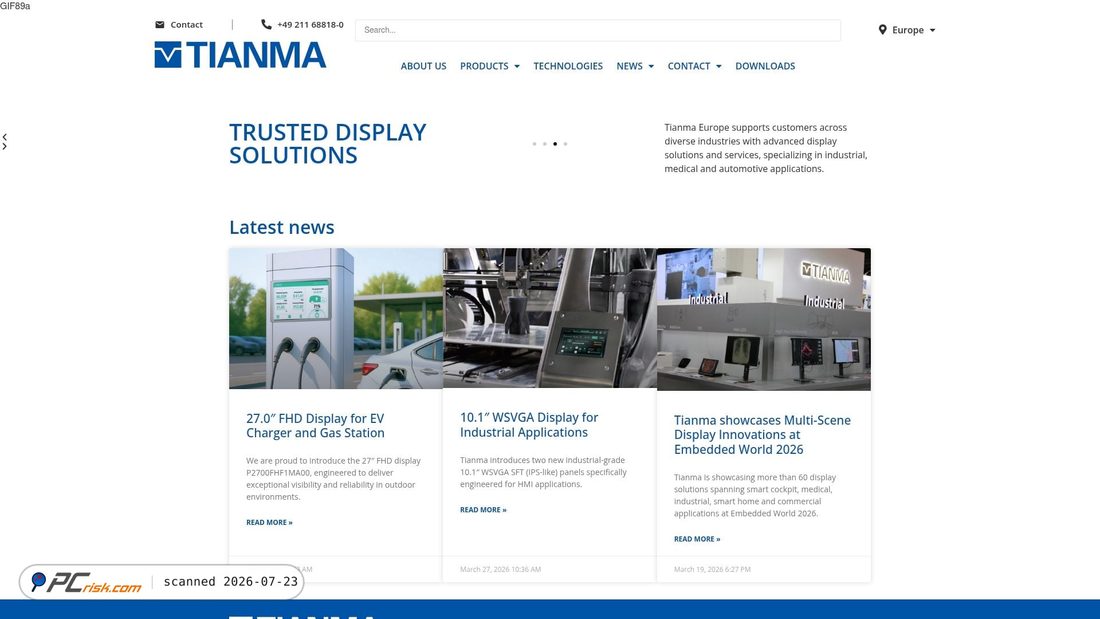
Task: Click the Latest news heading
Action: pos(281,227)
